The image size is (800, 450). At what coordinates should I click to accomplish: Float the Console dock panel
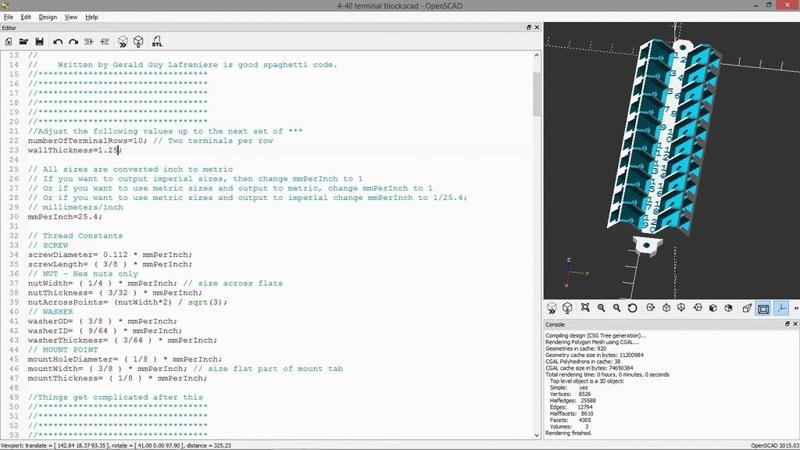click(x=787, y=324)
